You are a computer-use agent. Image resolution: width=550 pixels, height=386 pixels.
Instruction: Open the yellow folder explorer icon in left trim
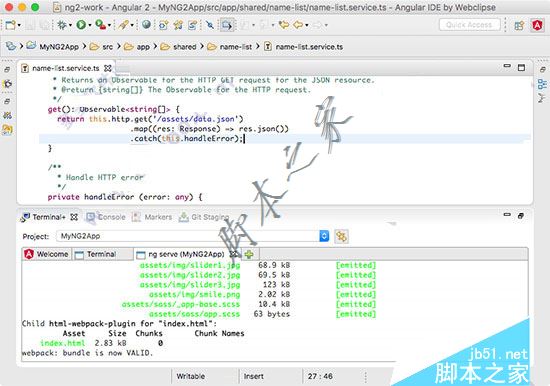[7, 130]
